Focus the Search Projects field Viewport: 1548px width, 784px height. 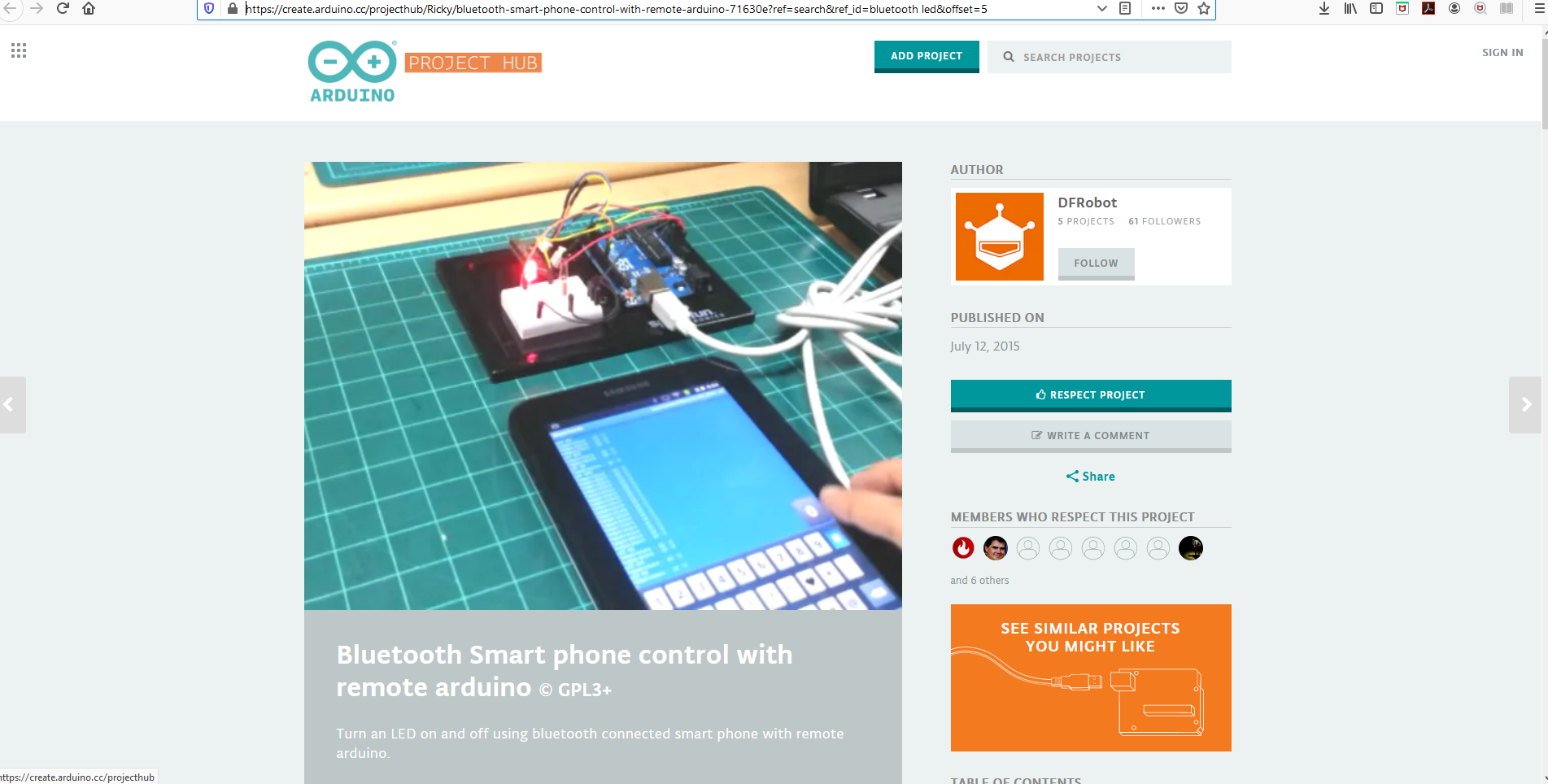click(x=1110, y=57)
